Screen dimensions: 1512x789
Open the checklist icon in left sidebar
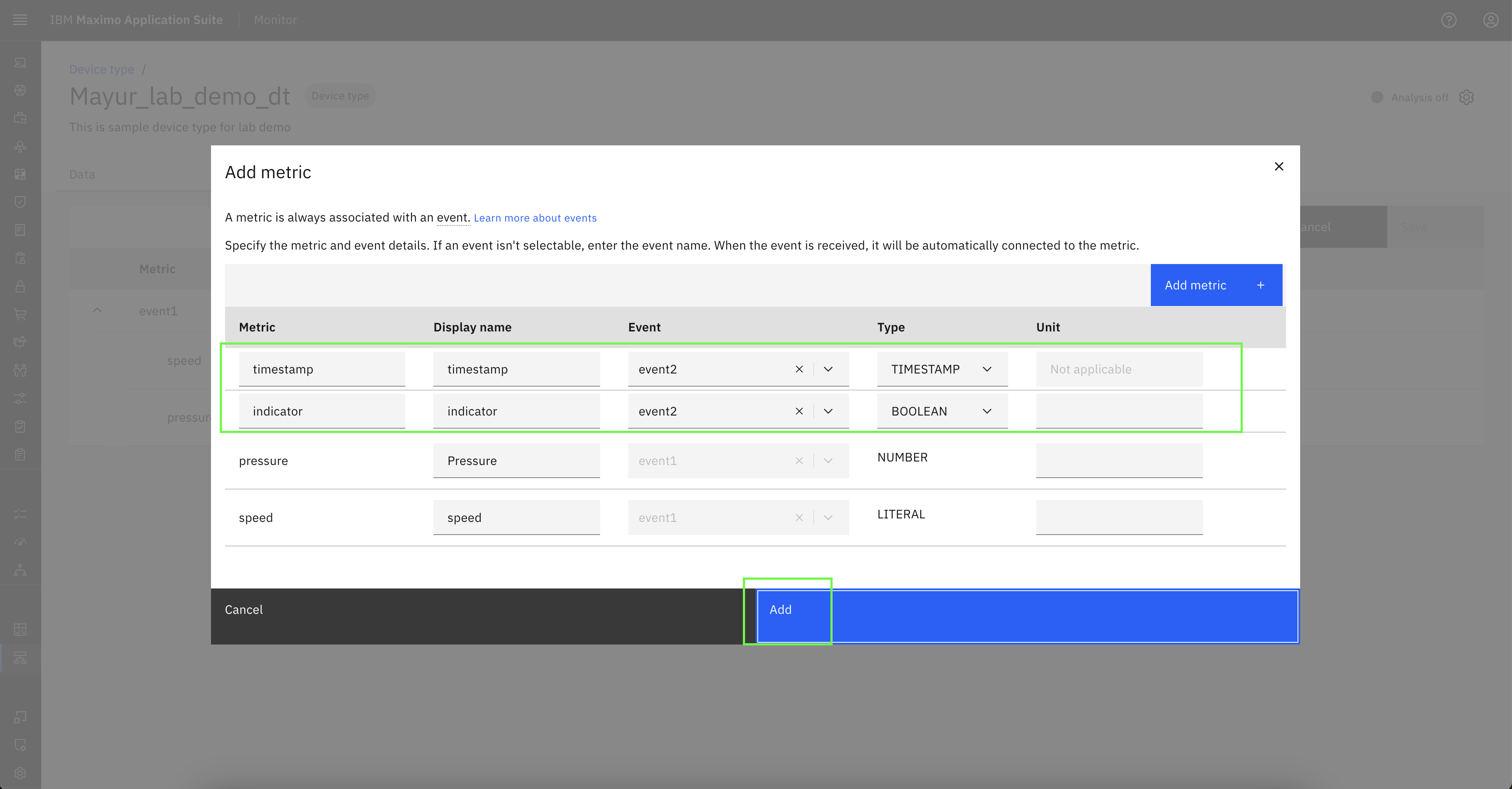(20, 514)
